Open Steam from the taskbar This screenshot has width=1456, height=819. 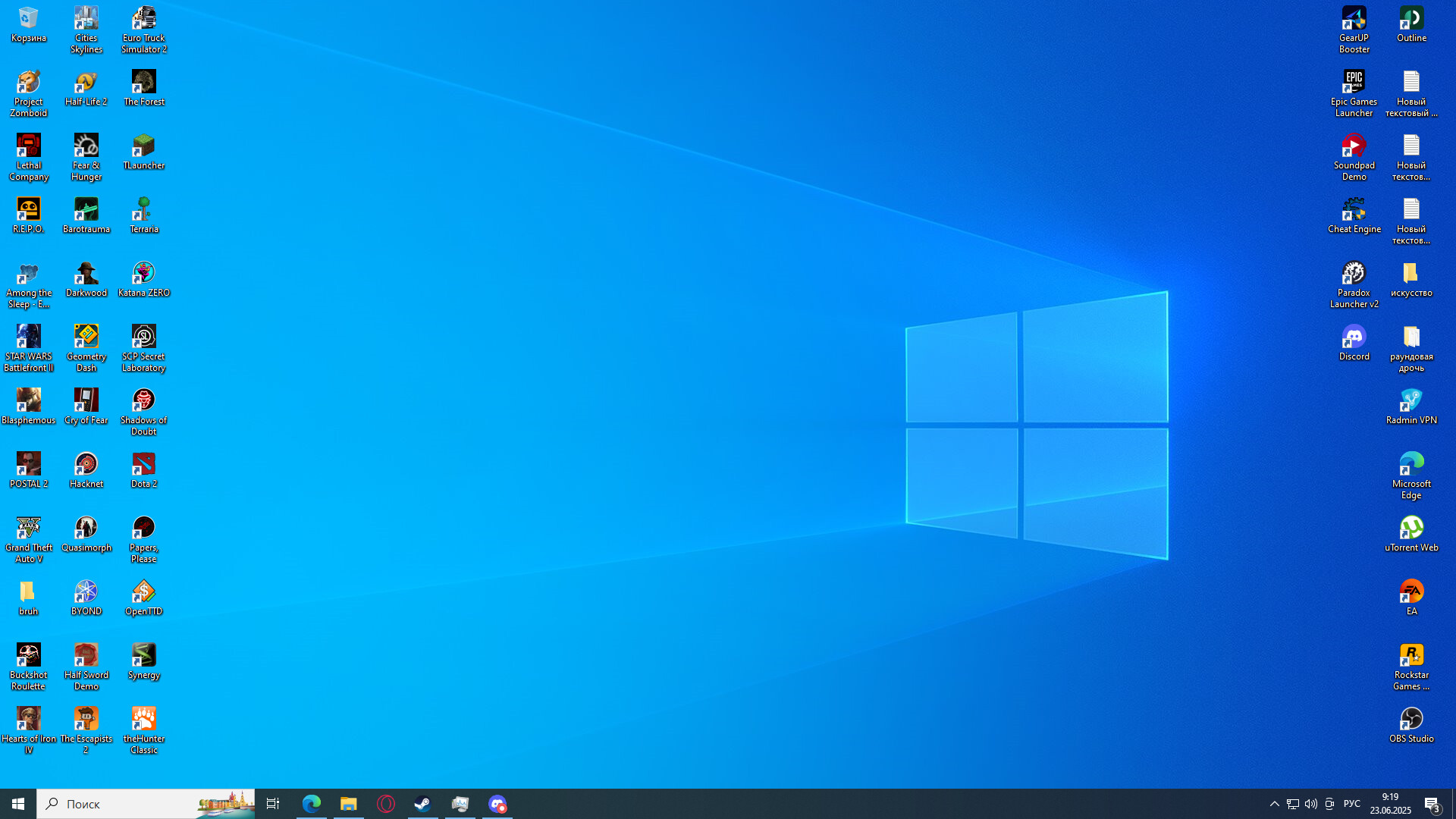[x=423, y=804]
